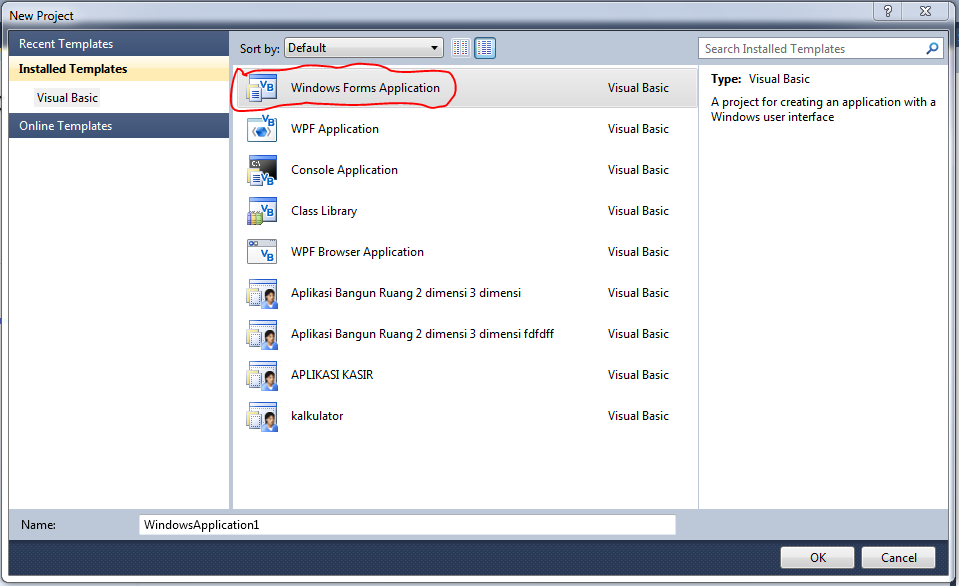This screenshot has width=959, height=586.
Task: Select 'Aplikasi Bangun Ruang 2 dimensi 3 dimensi' entry
Action: coord(405,293)
